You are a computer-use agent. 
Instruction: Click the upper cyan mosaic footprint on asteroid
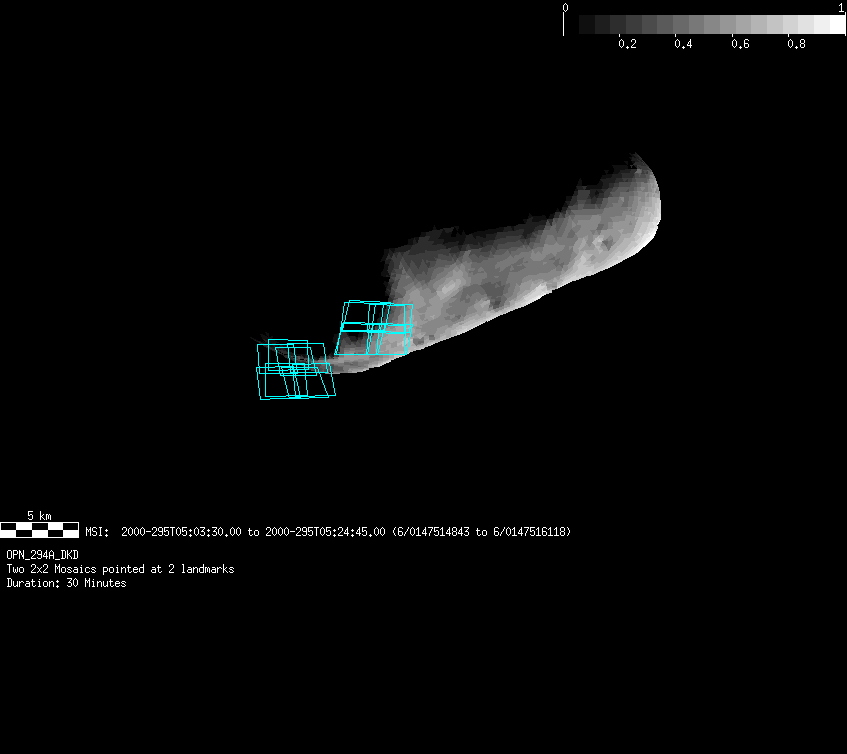[374, 328]
